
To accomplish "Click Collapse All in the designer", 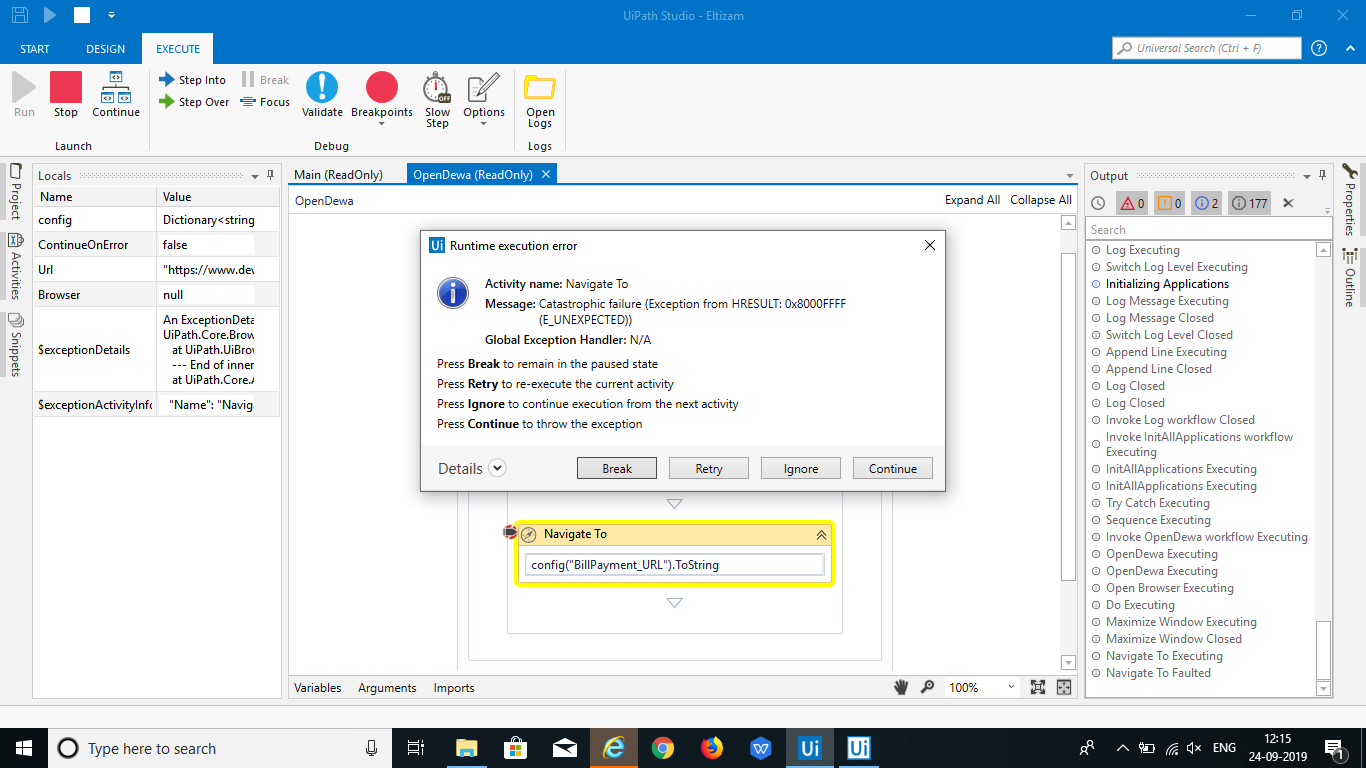I will pos(1041,200).
